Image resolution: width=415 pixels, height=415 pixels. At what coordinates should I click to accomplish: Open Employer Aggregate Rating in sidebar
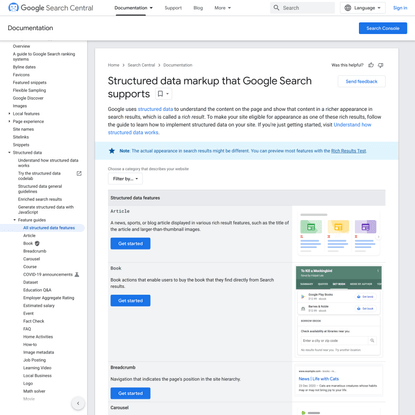point(48,298)
